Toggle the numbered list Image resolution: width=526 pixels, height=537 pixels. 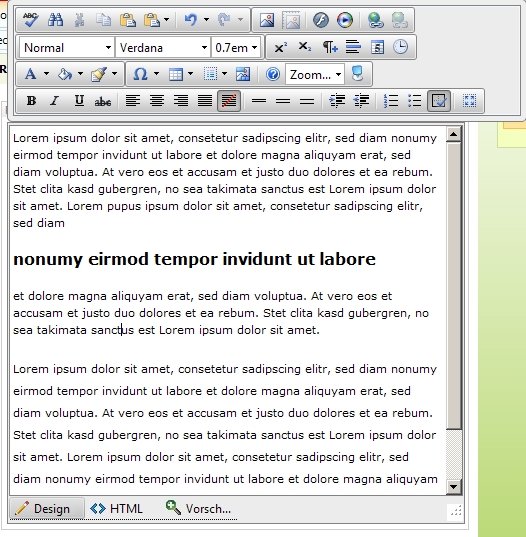point(391,101)
